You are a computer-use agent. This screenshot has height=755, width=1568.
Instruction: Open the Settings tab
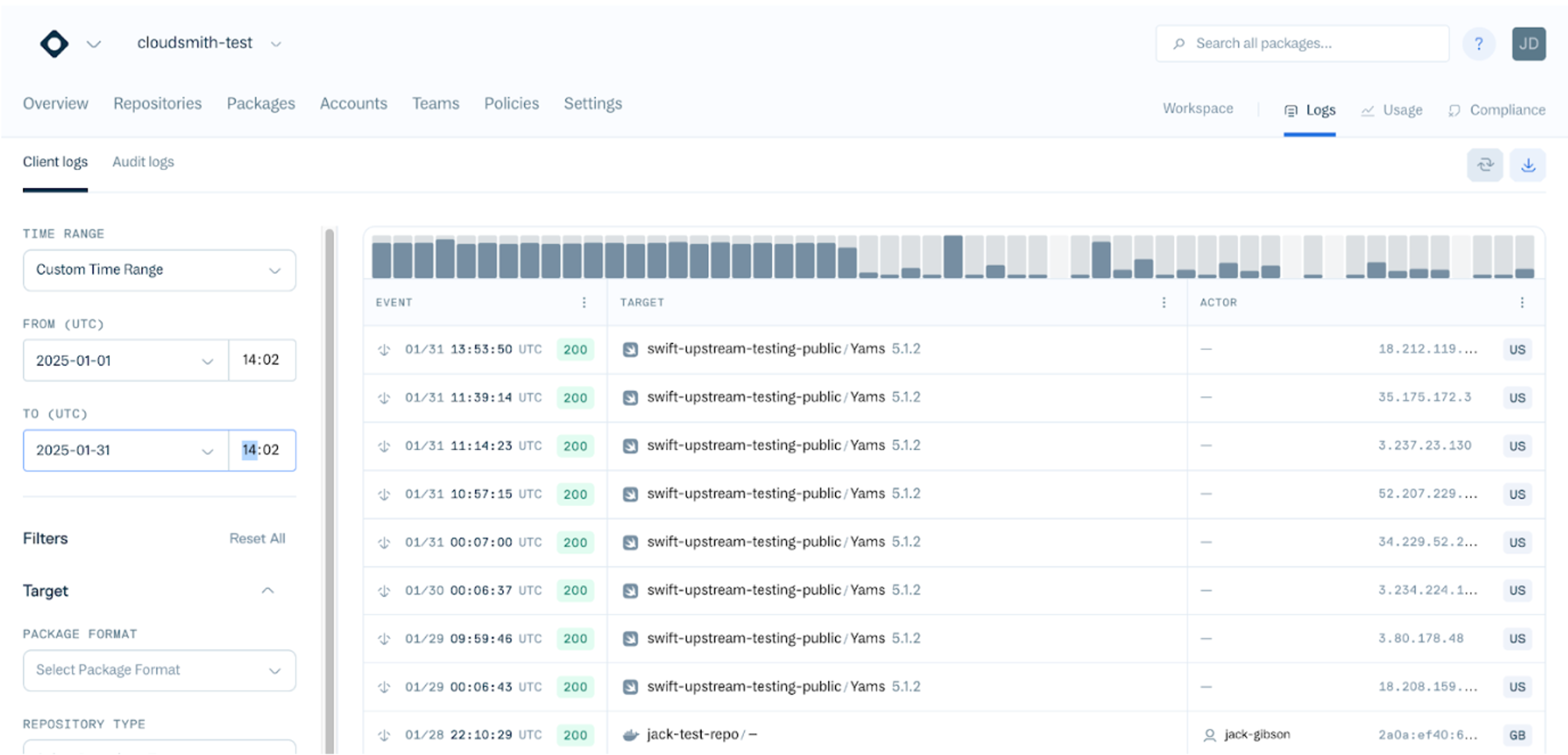pos(592,103)
